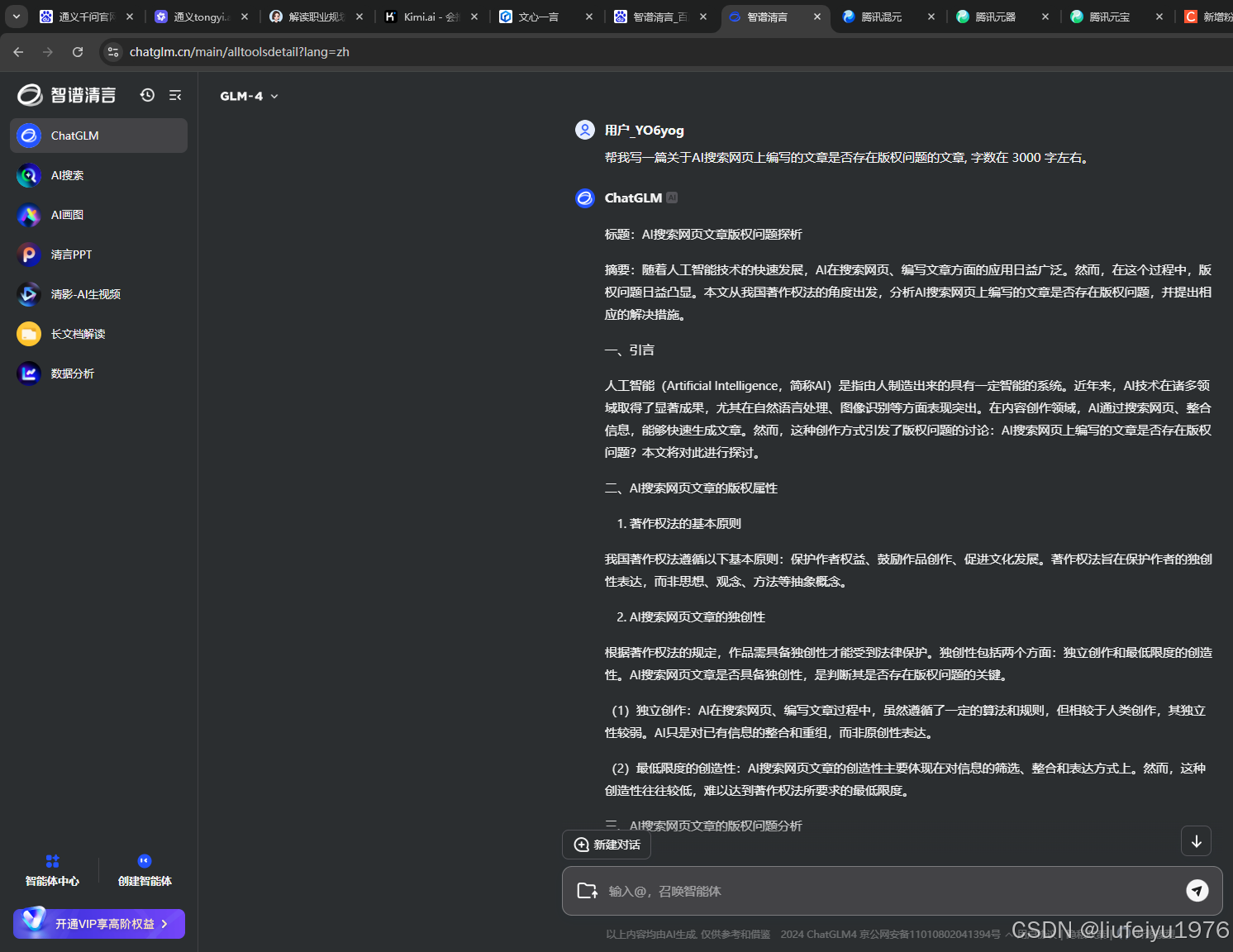Viewport: 1233px width, 952px height.
Task: Click subheading 2. AI搜索网页文章的独创性
Action: [x=691, y=617]
